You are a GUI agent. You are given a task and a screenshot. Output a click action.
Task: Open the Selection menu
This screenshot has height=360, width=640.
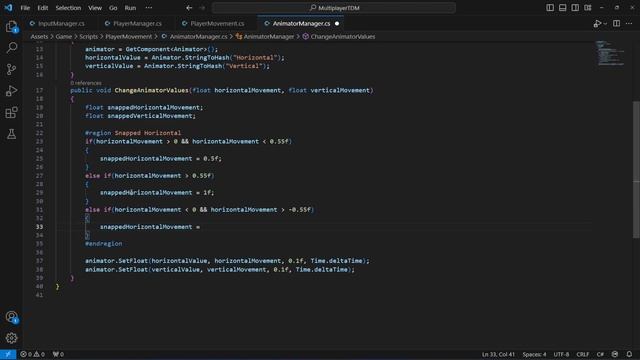(x=68, y=8)
